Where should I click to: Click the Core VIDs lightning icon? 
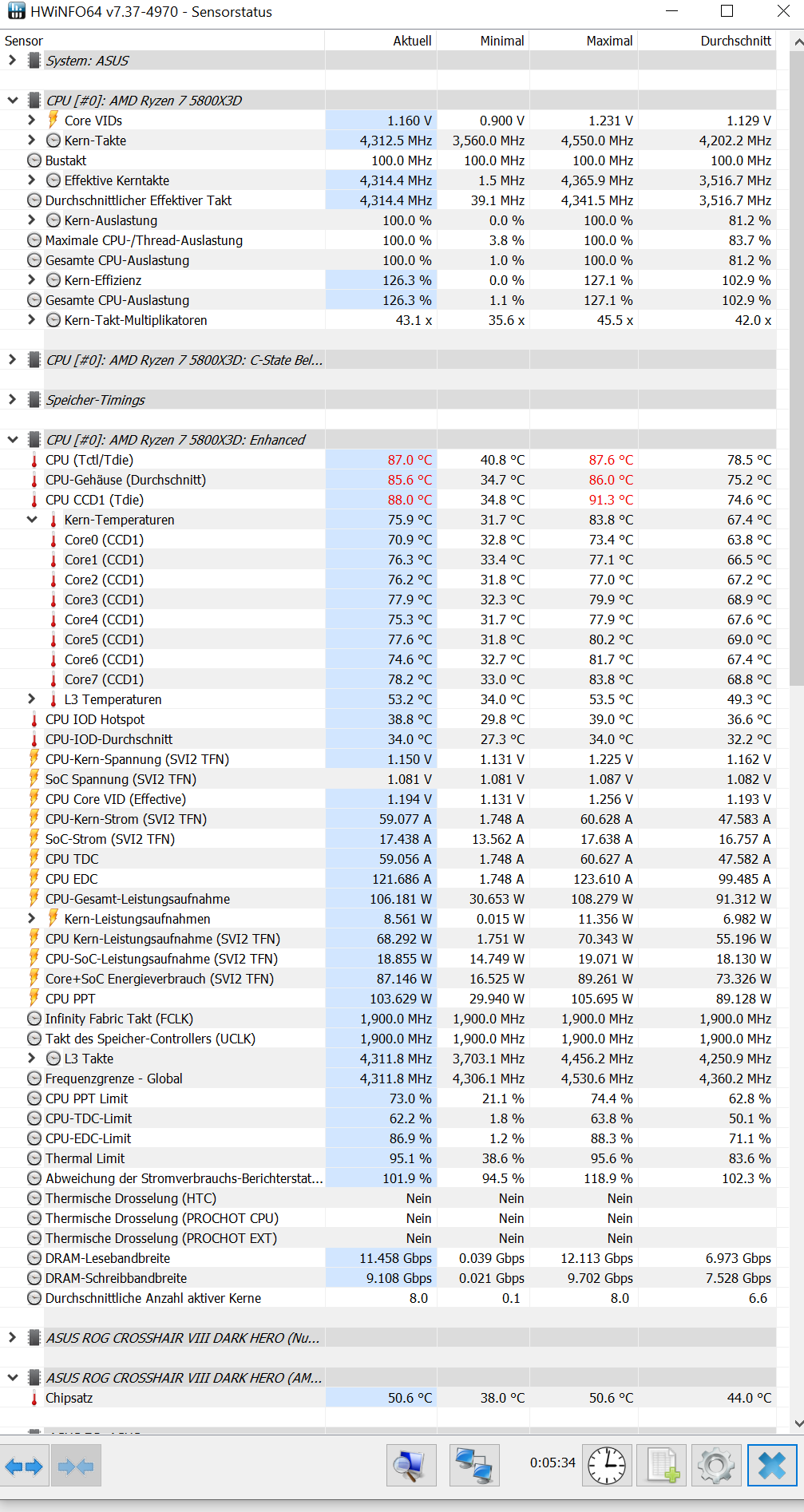[x=53, y=120]
